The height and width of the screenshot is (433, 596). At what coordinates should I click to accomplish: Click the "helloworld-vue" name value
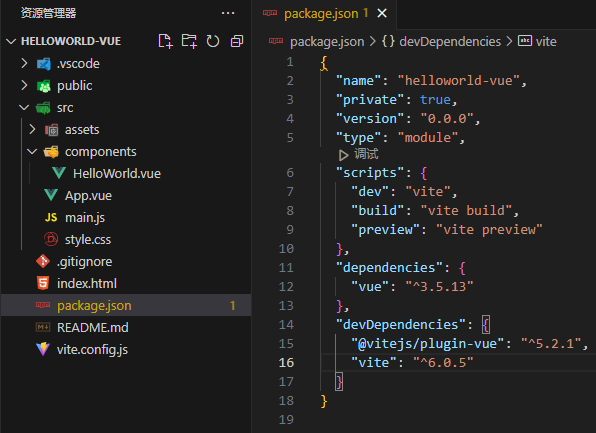[458, 81]
